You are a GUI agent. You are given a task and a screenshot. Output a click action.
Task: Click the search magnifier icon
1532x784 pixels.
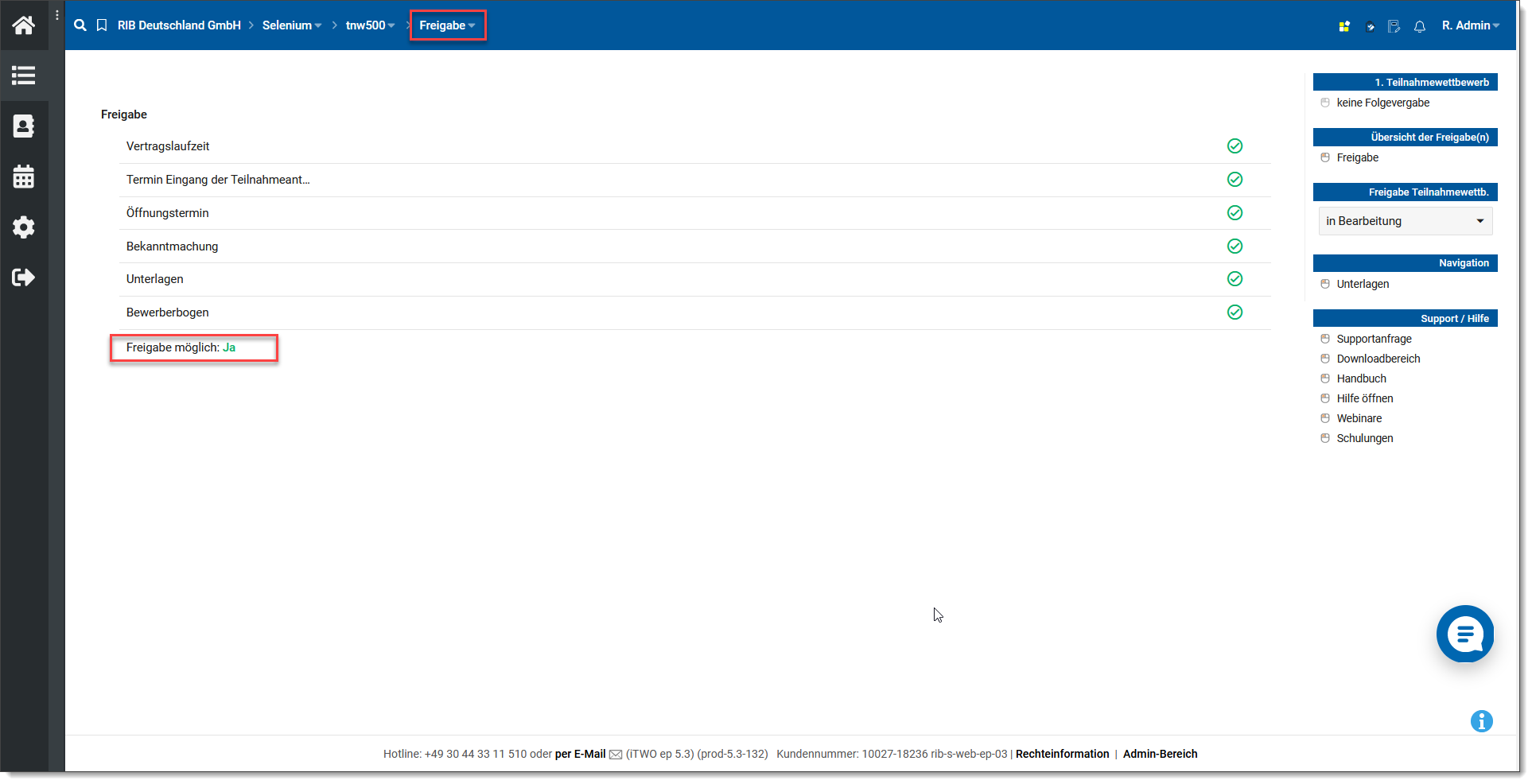coord(80,25)
